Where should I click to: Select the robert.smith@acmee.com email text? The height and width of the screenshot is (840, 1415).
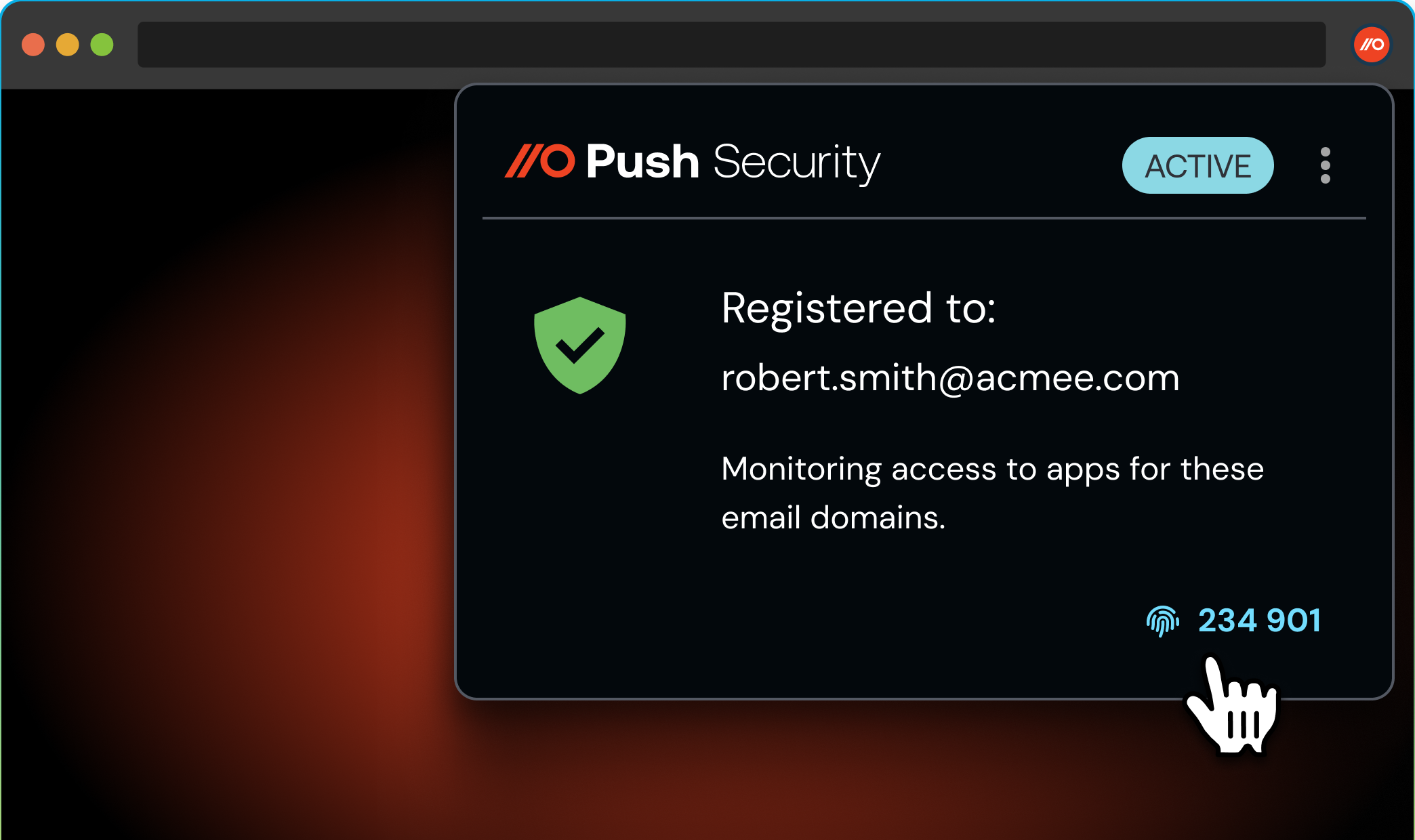click(x=950, y=378)
